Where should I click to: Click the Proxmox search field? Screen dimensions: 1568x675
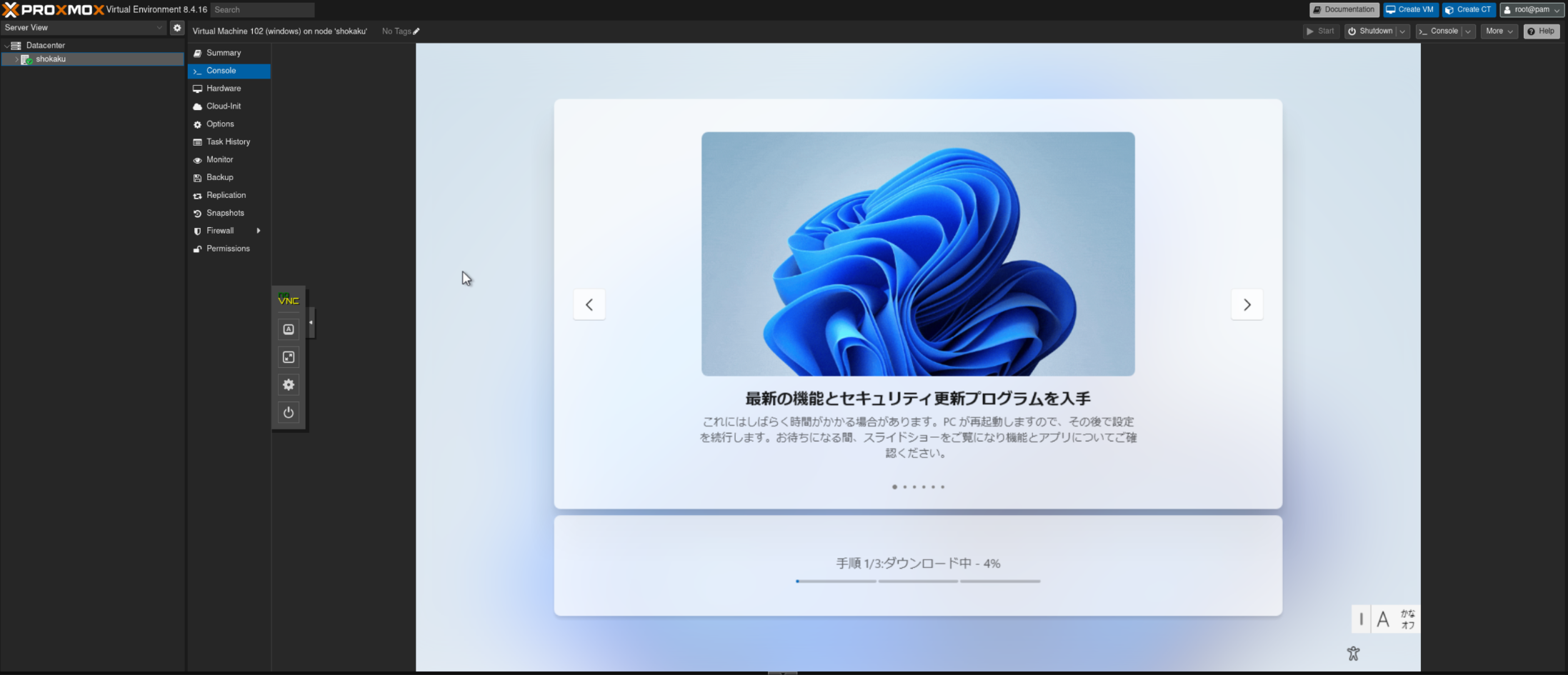pos(262,10)
